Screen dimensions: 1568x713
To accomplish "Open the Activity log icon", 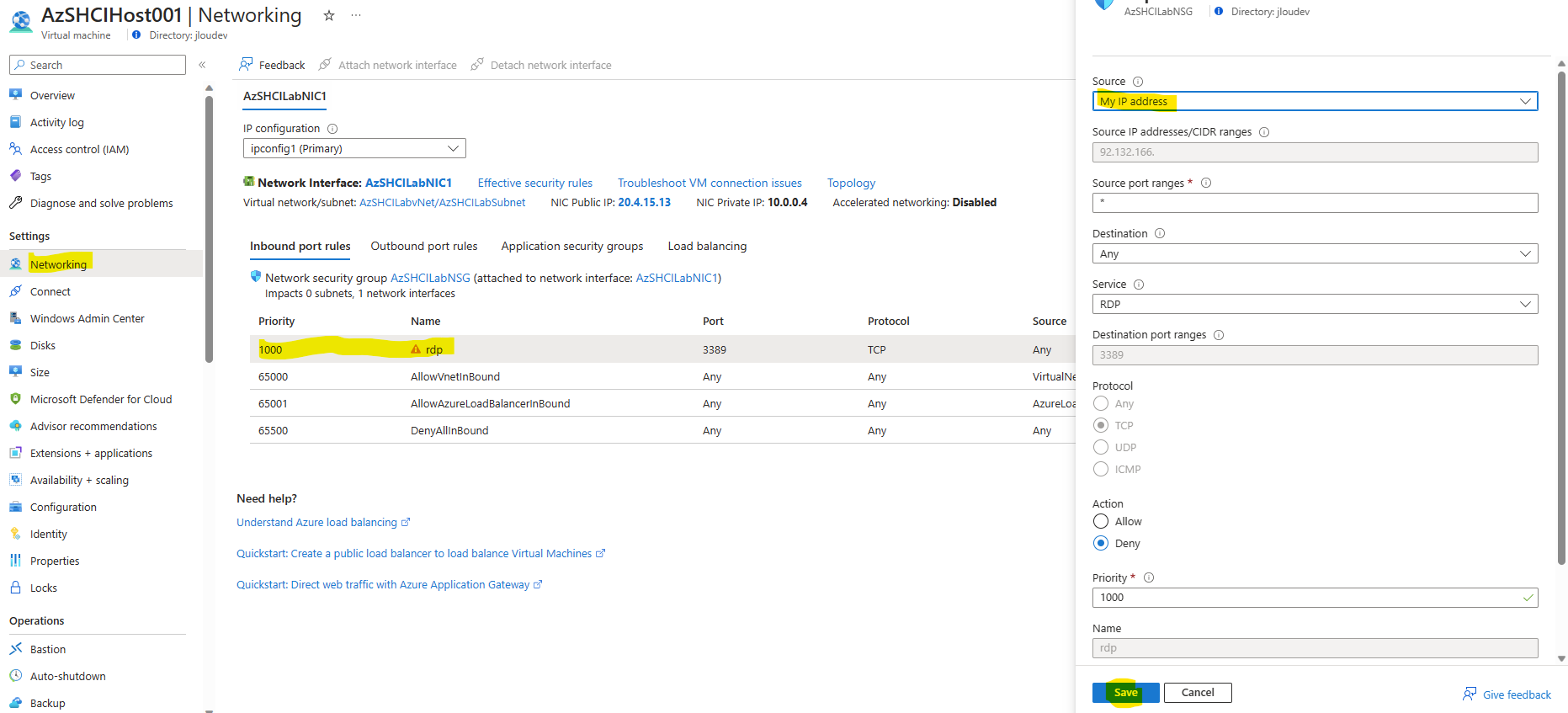I will pyautogui.click(x=15, y=122).
